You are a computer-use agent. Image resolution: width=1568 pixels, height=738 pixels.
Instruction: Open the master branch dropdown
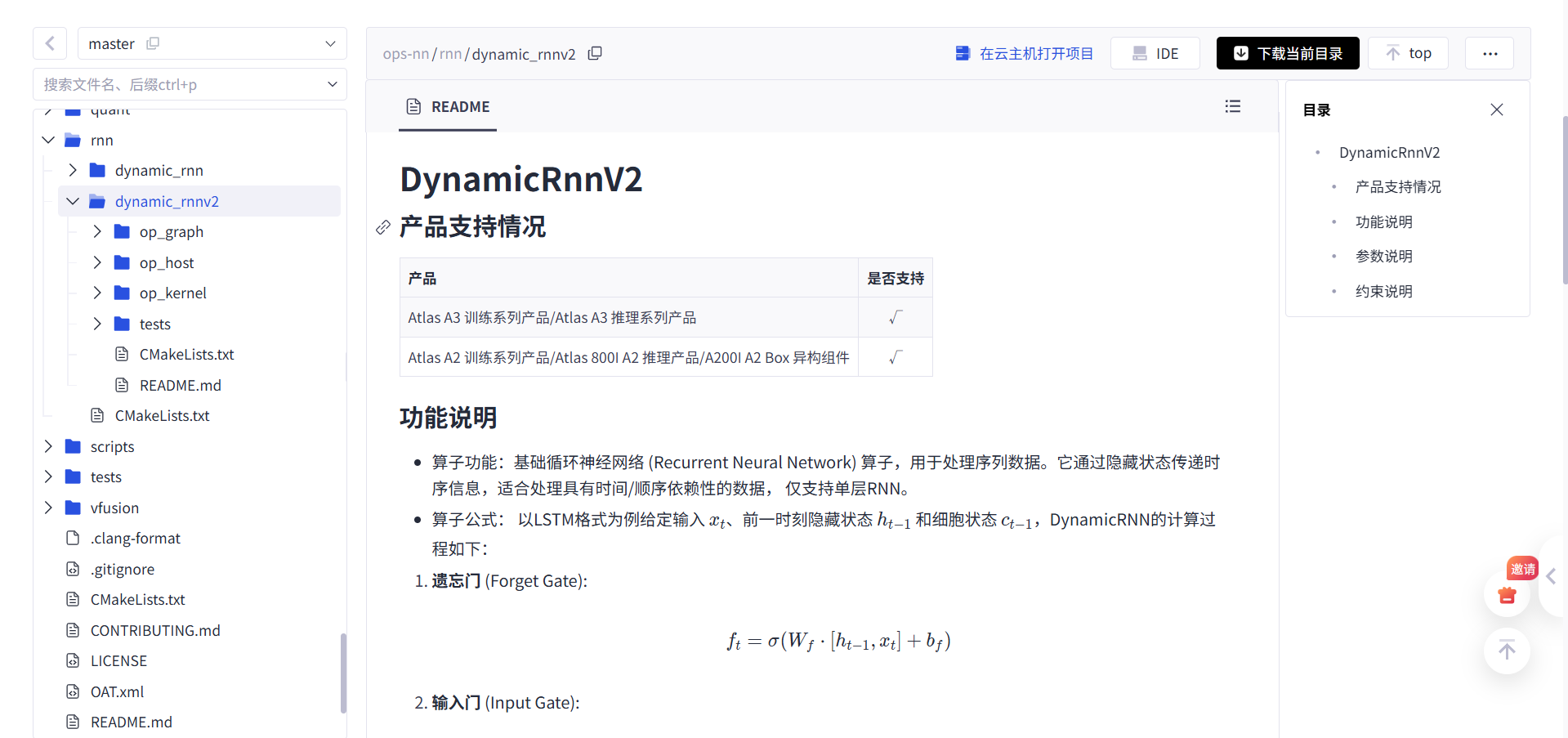pyautogui.click(x=329, y=43)
